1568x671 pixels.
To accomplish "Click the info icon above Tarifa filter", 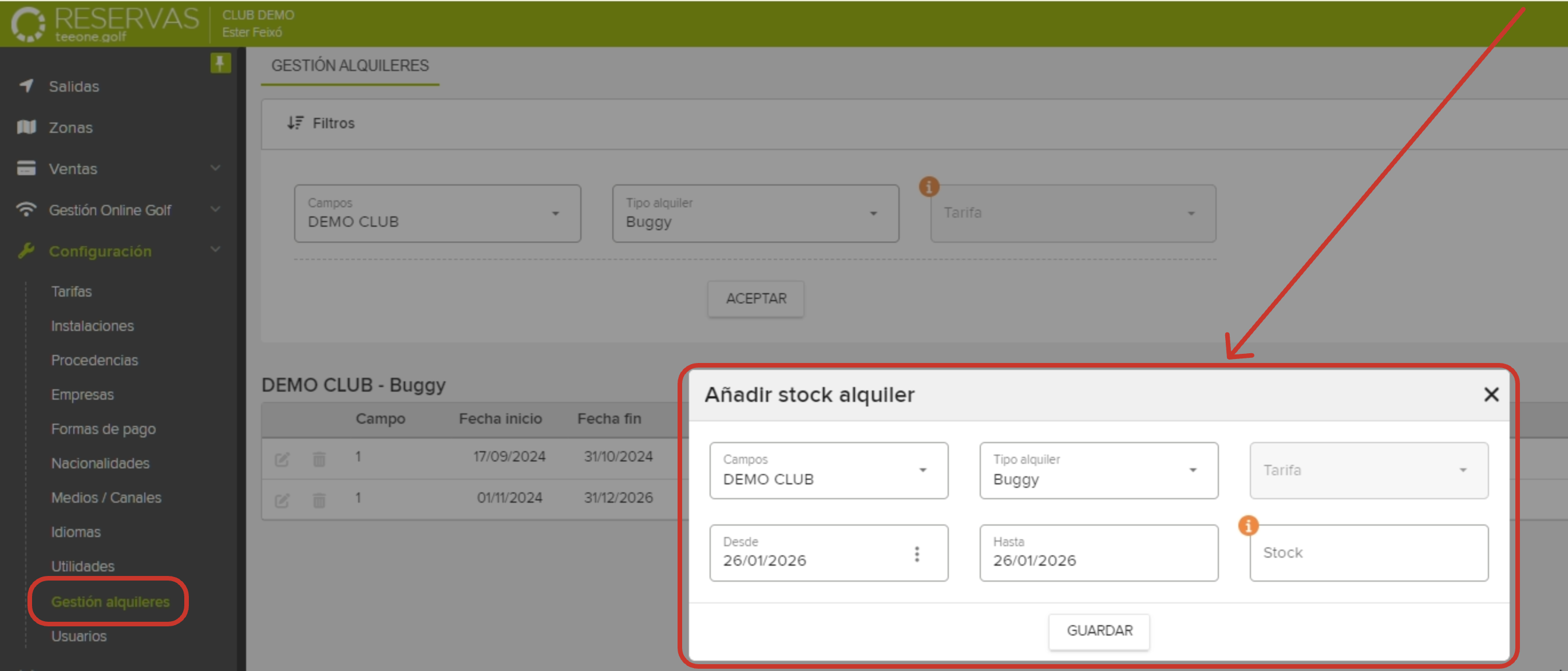I will pos(929,187).
